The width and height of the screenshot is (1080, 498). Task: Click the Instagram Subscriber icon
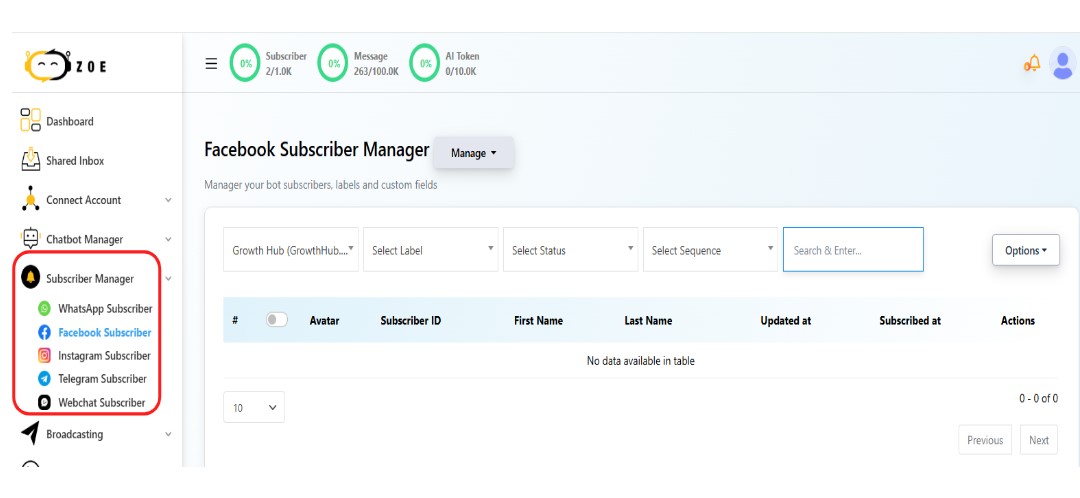pos(44,355)
